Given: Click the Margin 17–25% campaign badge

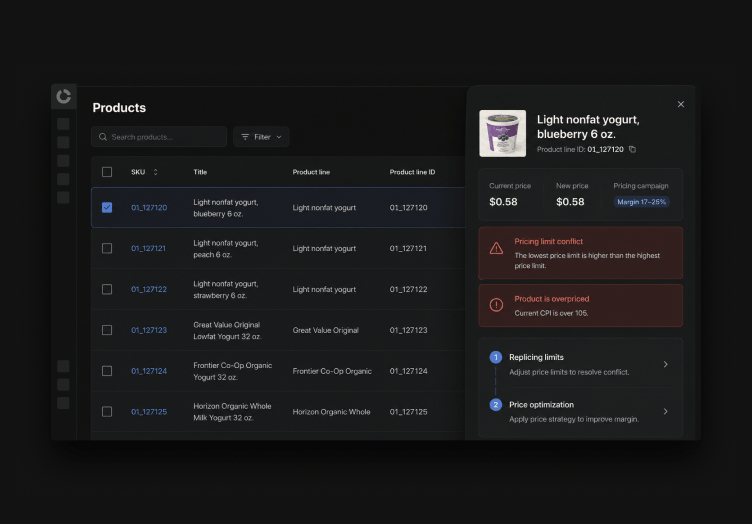Looking at the screenshot, I should 641,202.
